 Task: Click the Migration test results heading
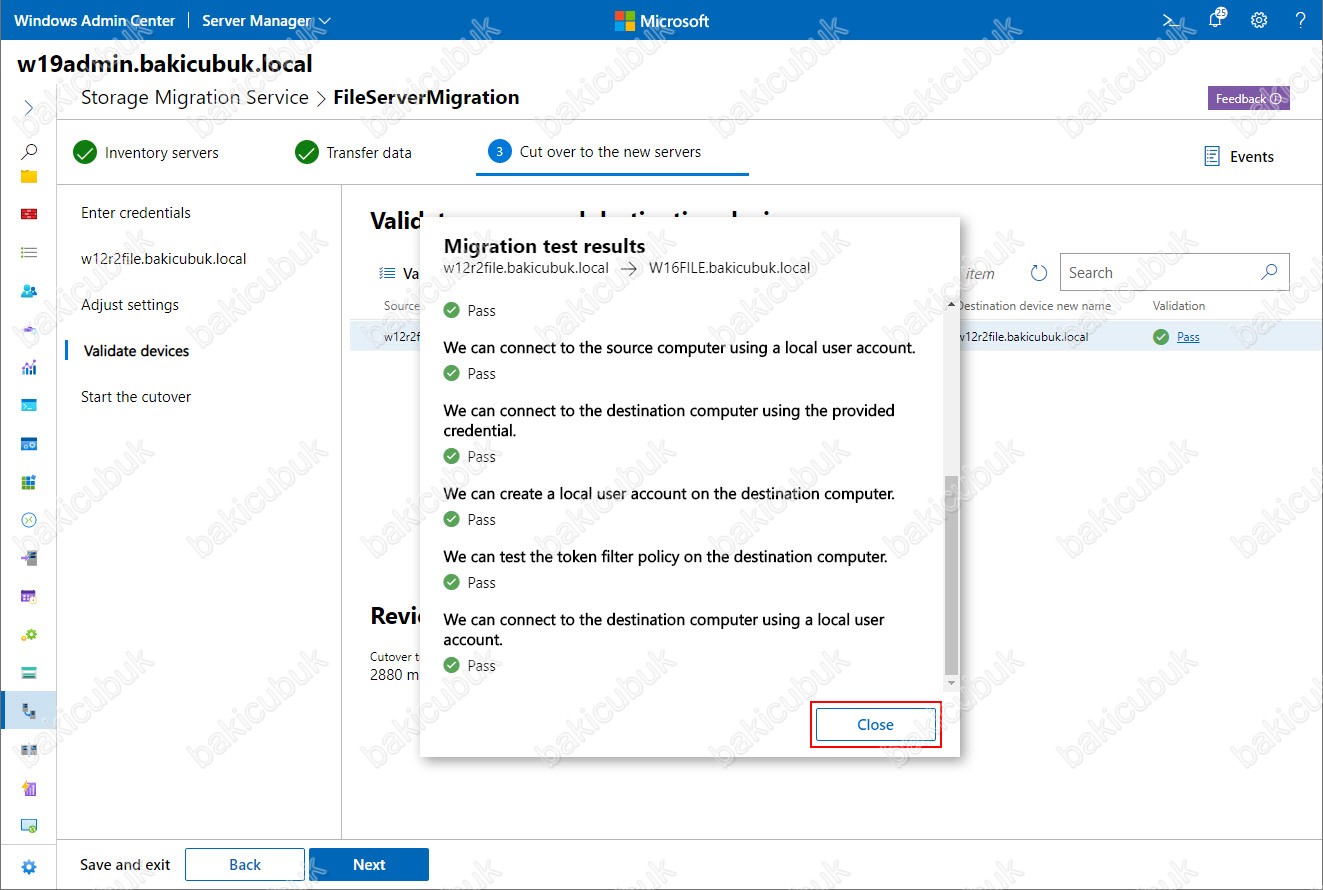point(545,246)
